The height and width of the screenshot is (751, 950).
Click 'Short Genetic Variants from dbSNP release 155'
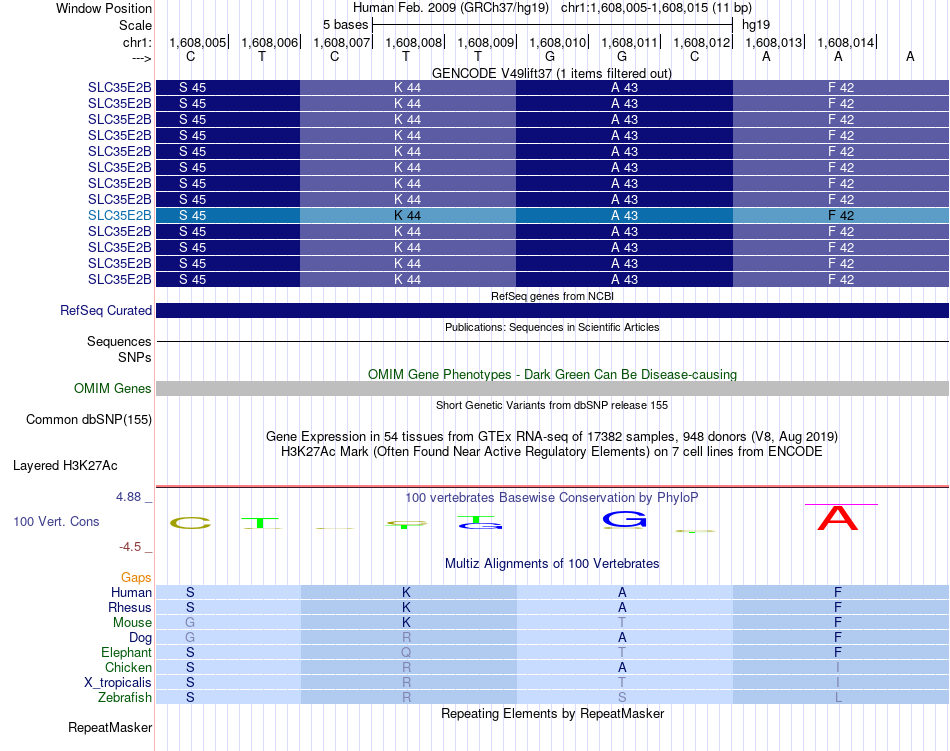[x=552, y=405]
